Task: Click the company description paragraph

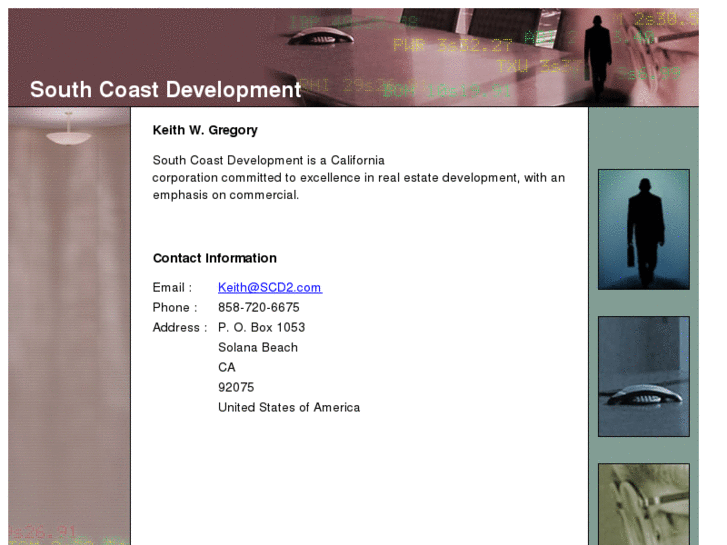Action: pos(358,178)
